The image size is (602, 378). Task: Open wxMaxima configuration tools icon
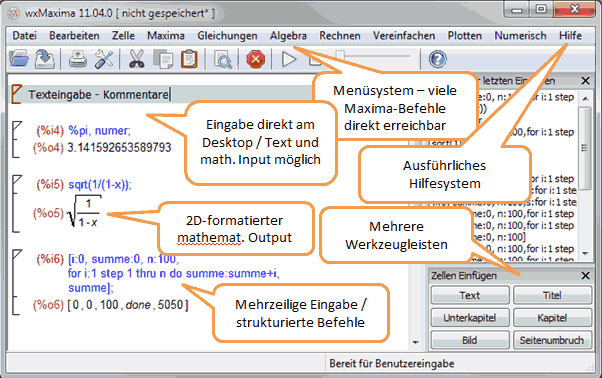pos(104,59)
